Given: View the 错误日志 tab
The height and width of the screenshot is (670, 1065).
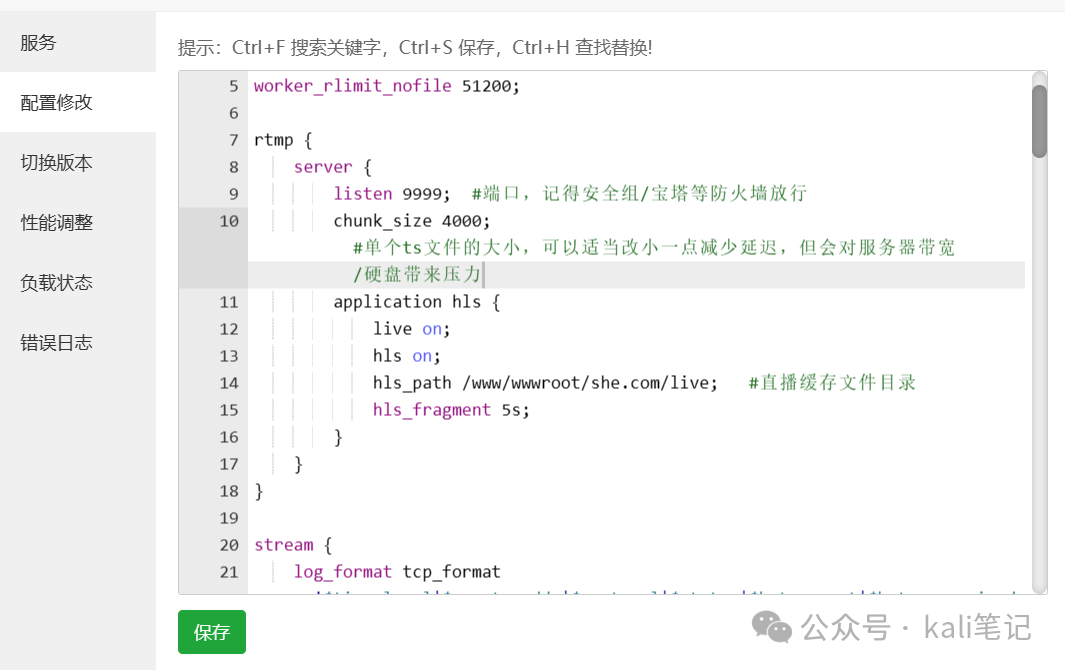Looking at the screenshot, I should point(57,343).
